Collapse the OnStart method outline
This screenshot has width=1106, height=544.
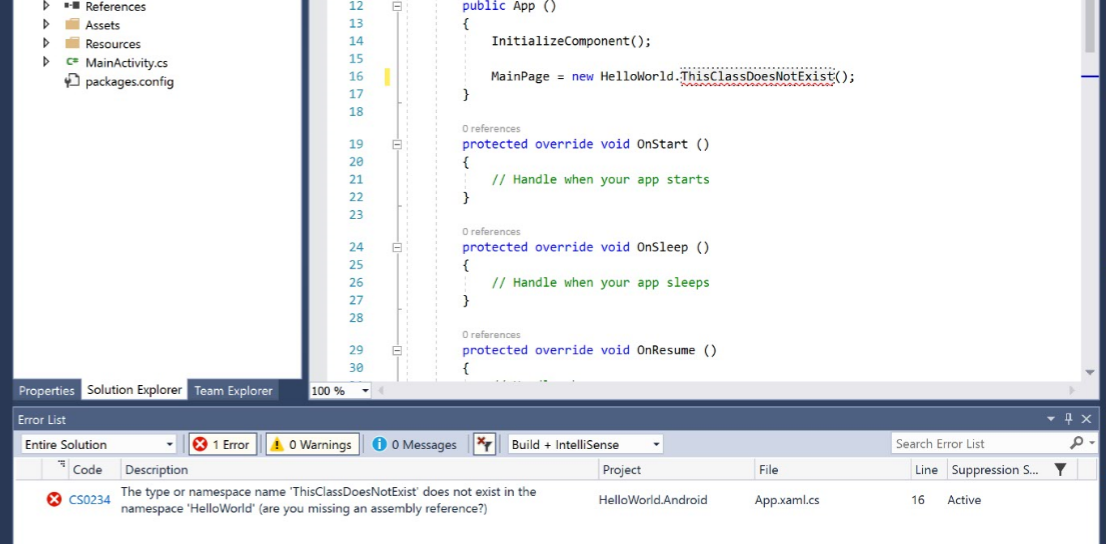[397, 144]
